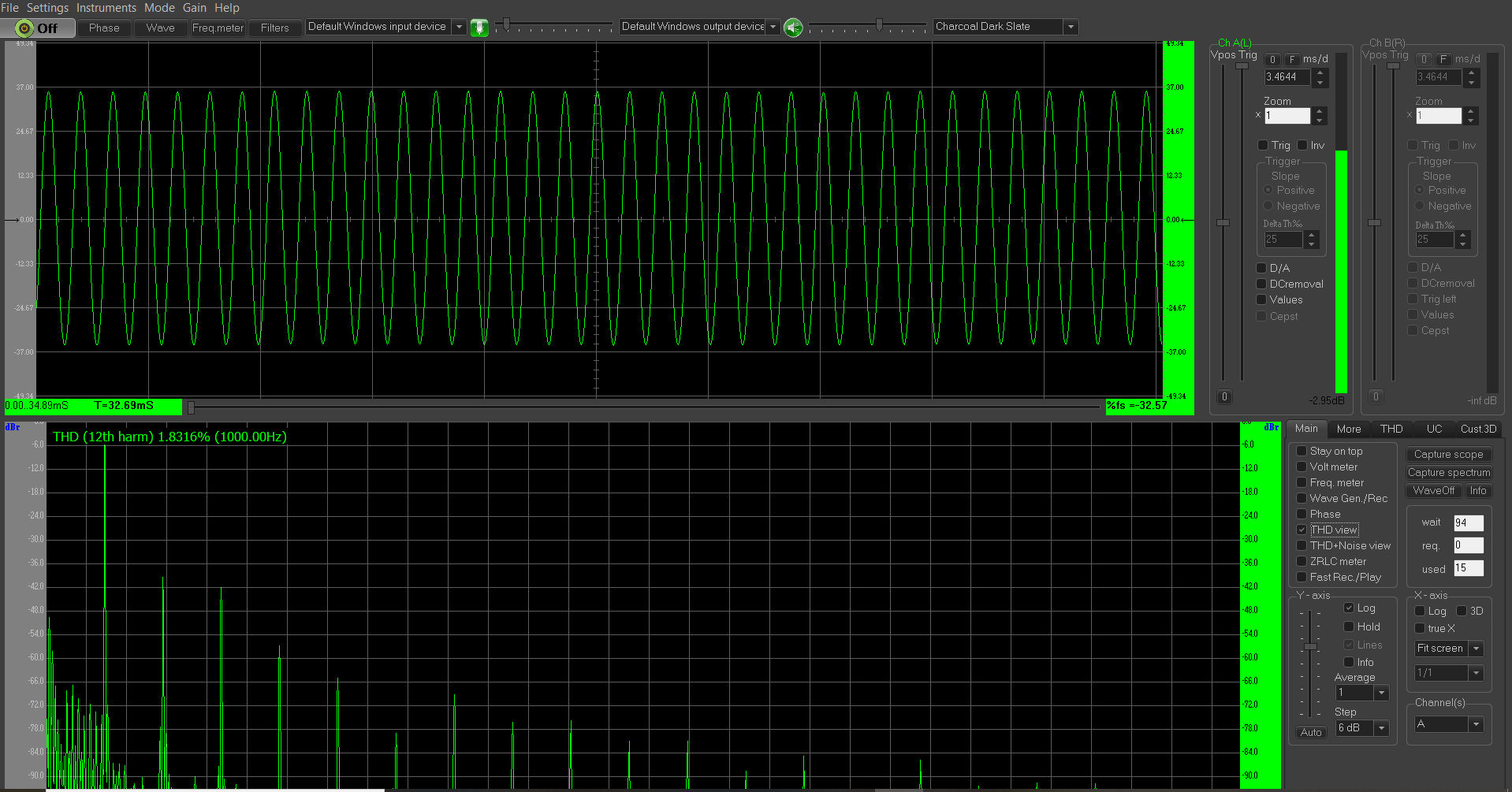
Task: Uncheck the THD view checkbox
Action: [x=1302, y=530]
